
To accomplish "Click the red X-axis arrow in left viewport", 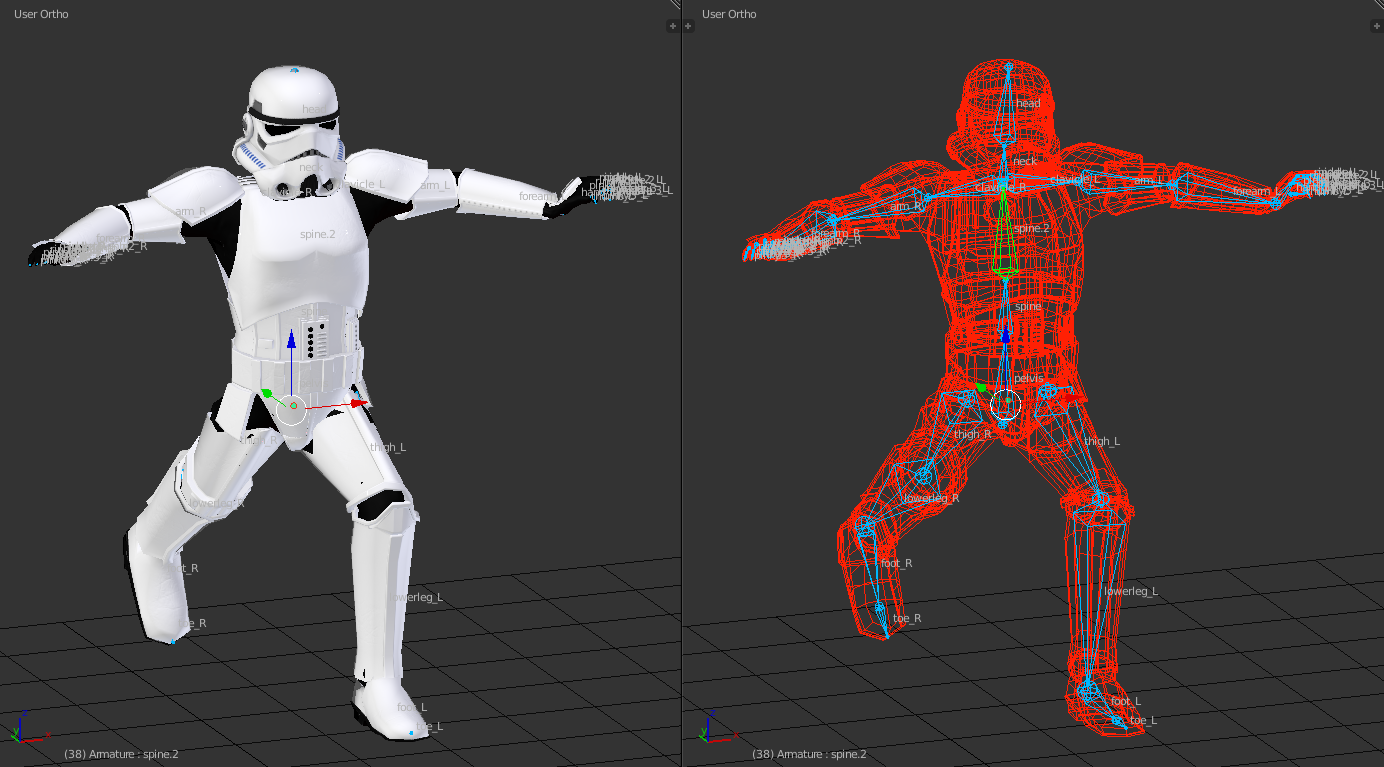I will 358,404.
